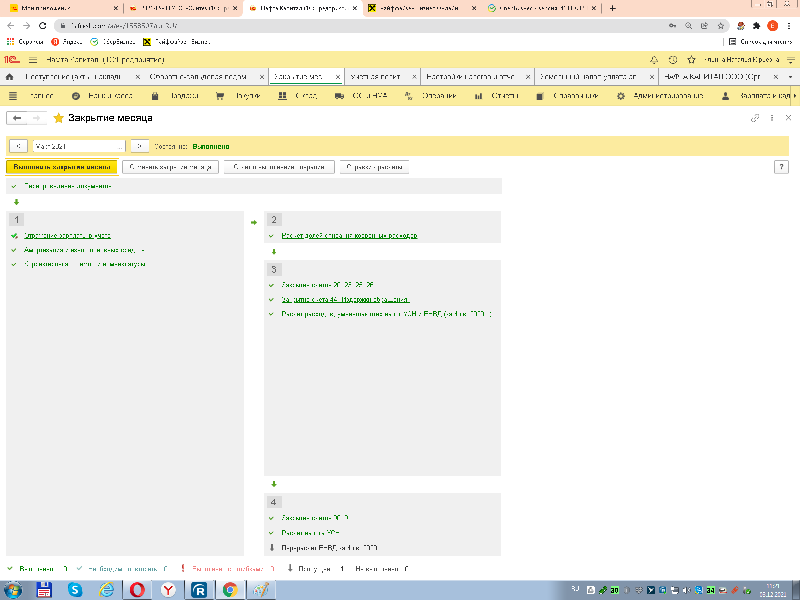Open favorites star in 1C header
The image size is (800, 600).
point(691,60)
